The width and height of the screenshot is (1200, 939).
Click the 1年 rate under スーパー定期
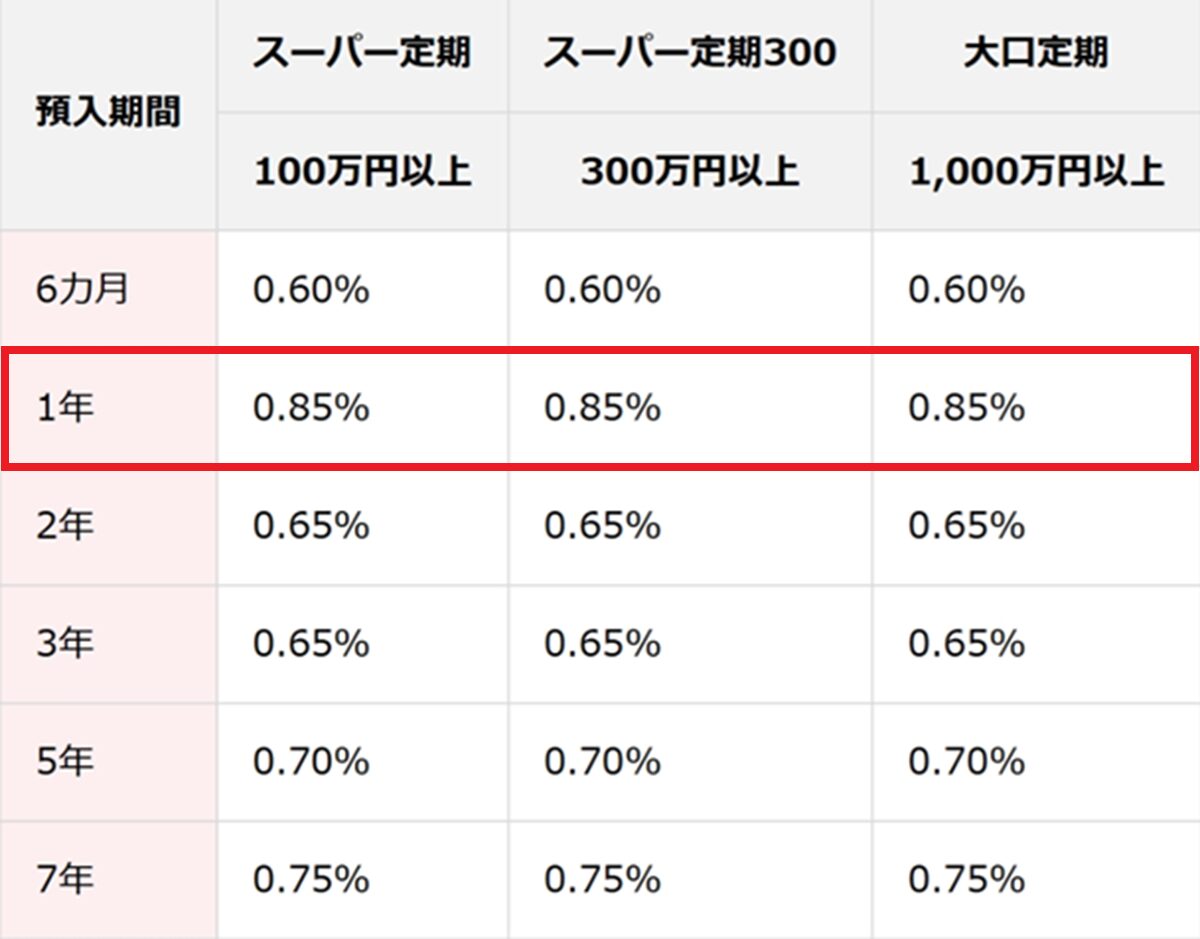coord(311,408)
